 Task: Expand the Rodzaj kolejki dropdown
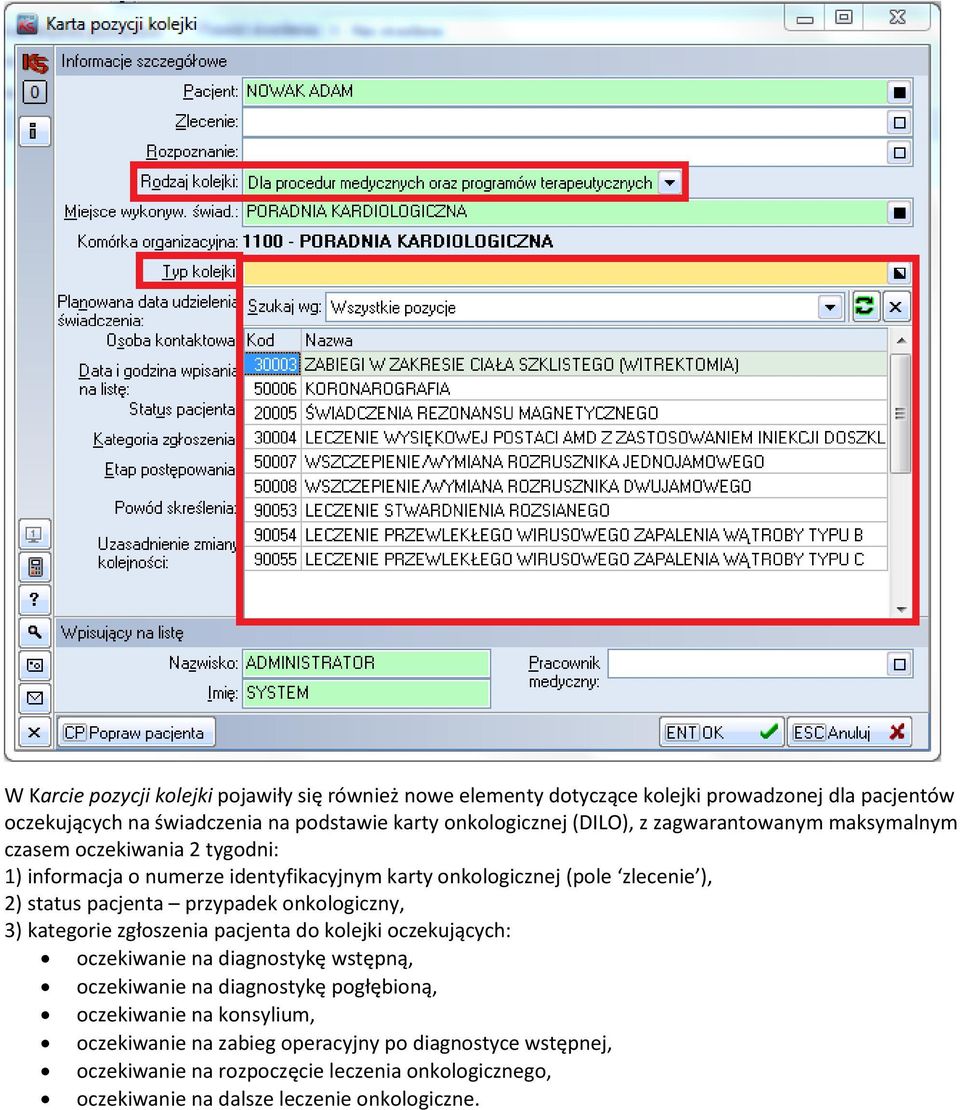(670, 183)
